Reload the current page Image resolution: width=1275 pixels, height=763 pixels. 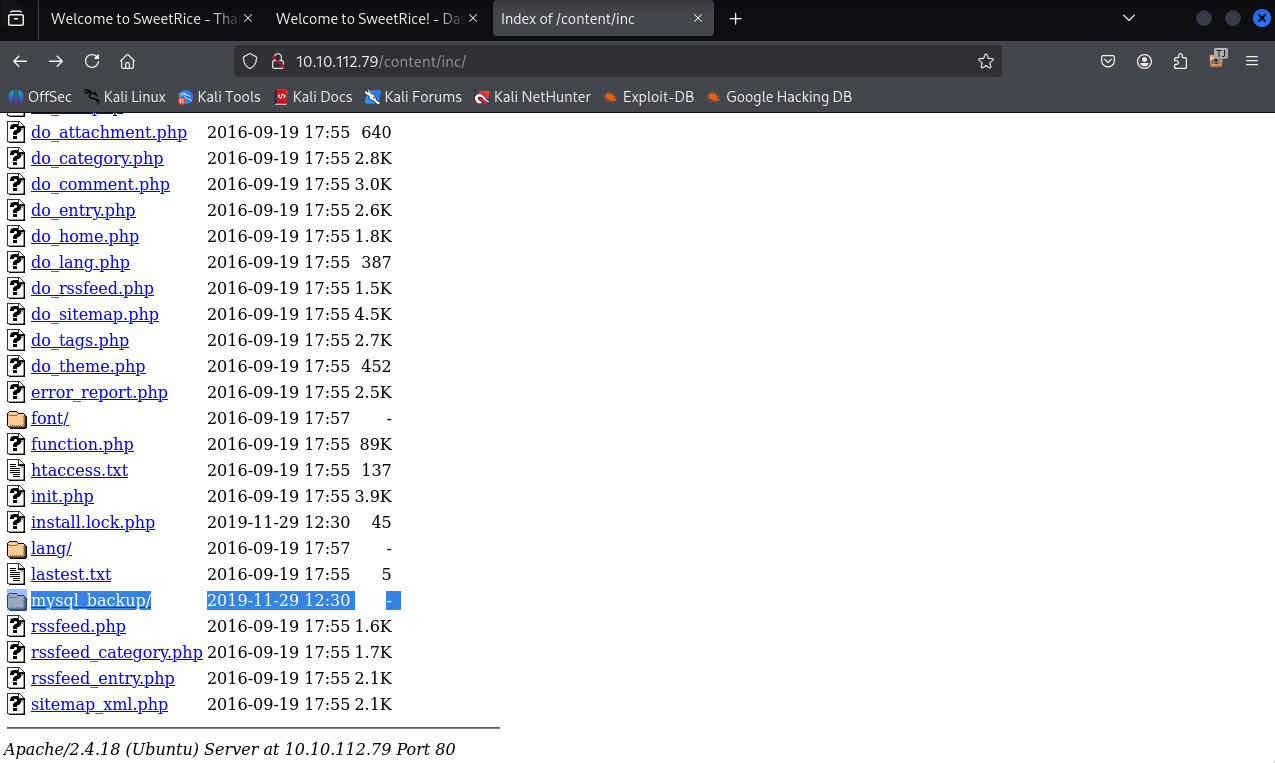point(92,61)
